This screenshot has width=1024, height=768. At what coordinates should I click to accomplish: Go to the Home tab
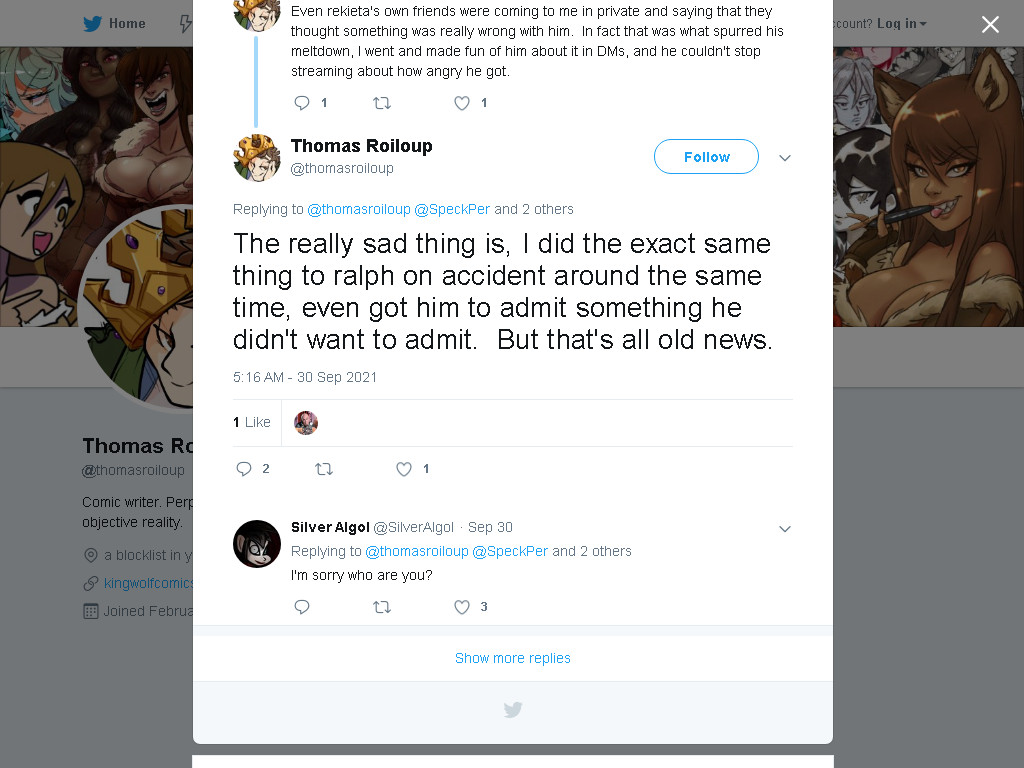point(114,24)
